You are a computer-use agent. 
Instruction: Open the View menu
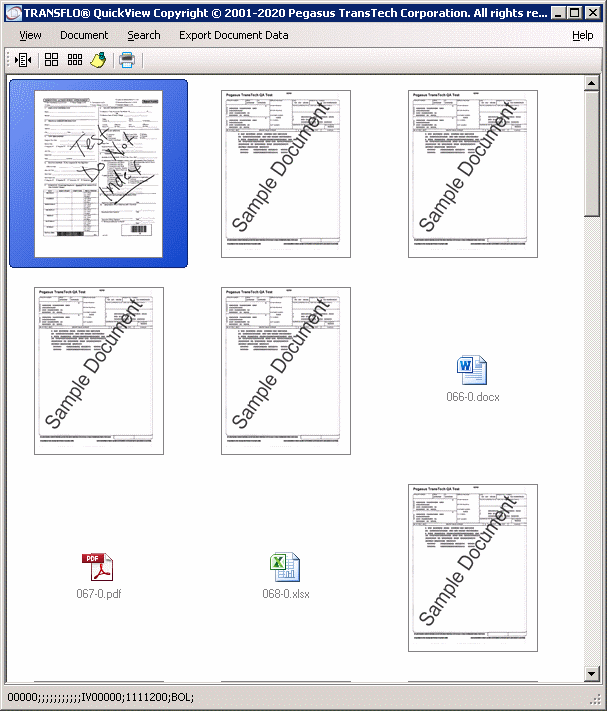point(30,35)
